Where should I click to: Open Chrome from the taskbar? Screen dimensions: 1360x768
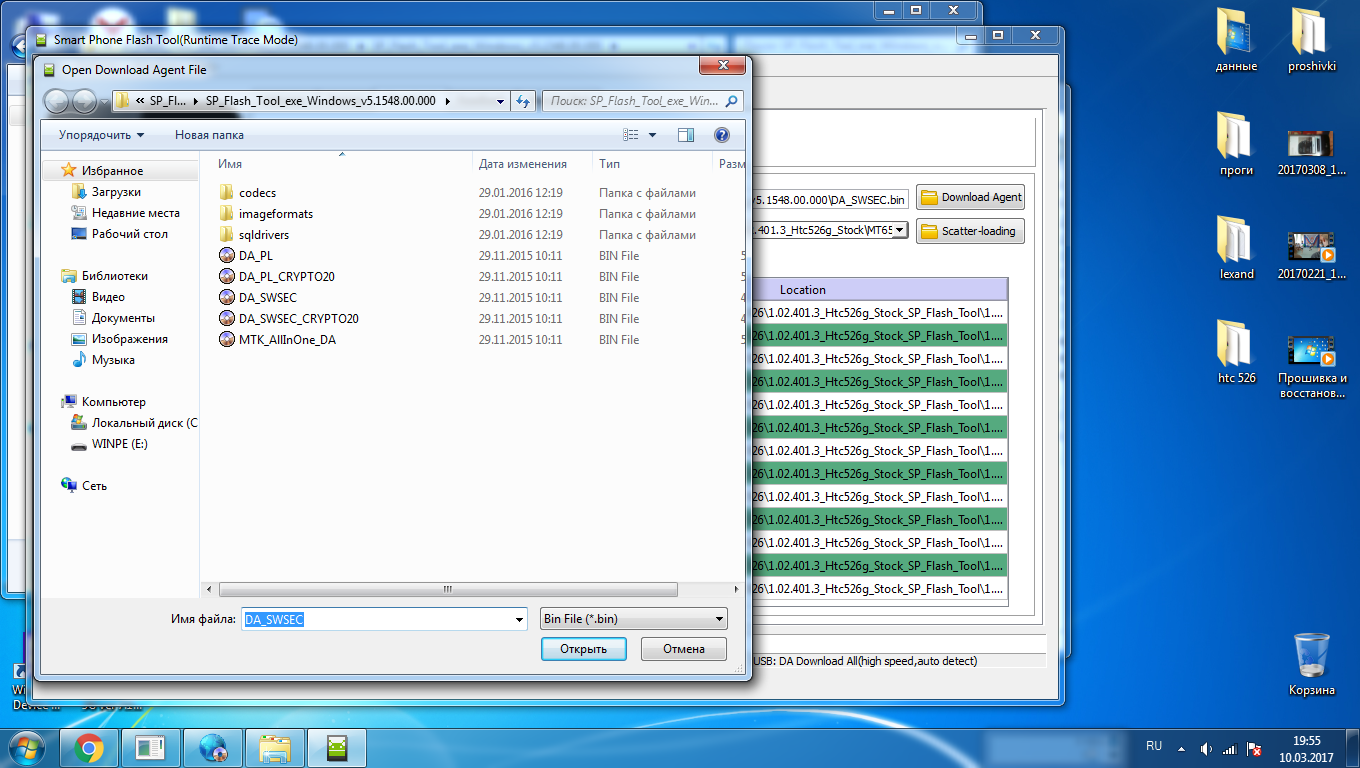pos(88,747)
